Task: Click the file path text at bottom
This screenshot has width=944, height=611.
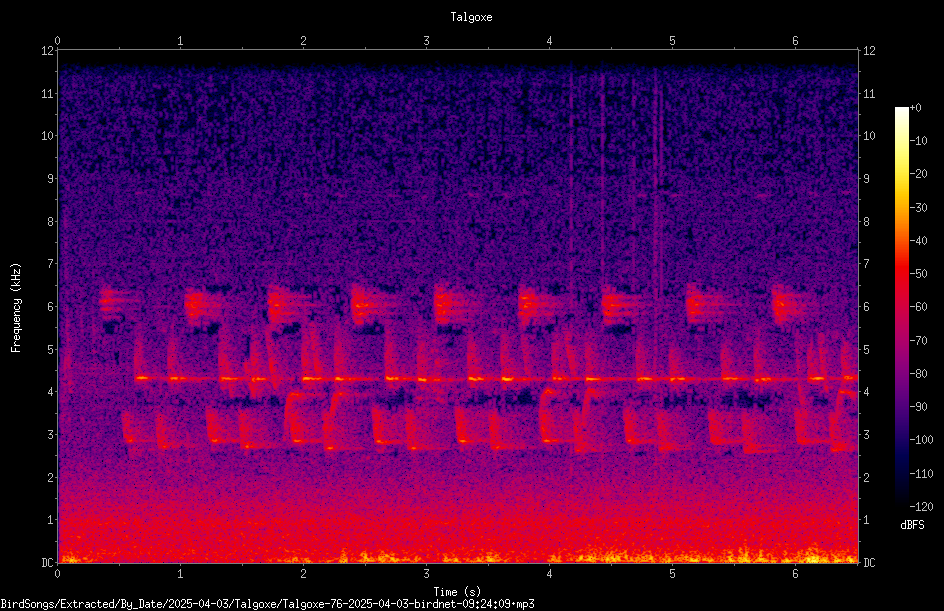Action: (267, 604)
